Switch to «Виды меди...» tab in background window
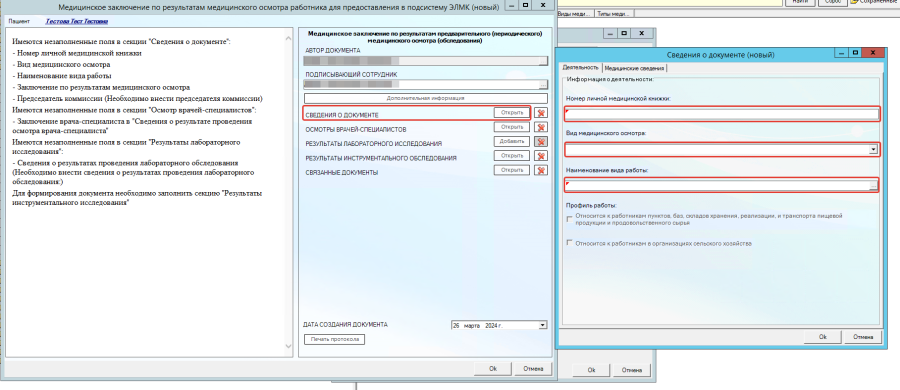Viewport: 900px width, 390px height. [575, 13]
